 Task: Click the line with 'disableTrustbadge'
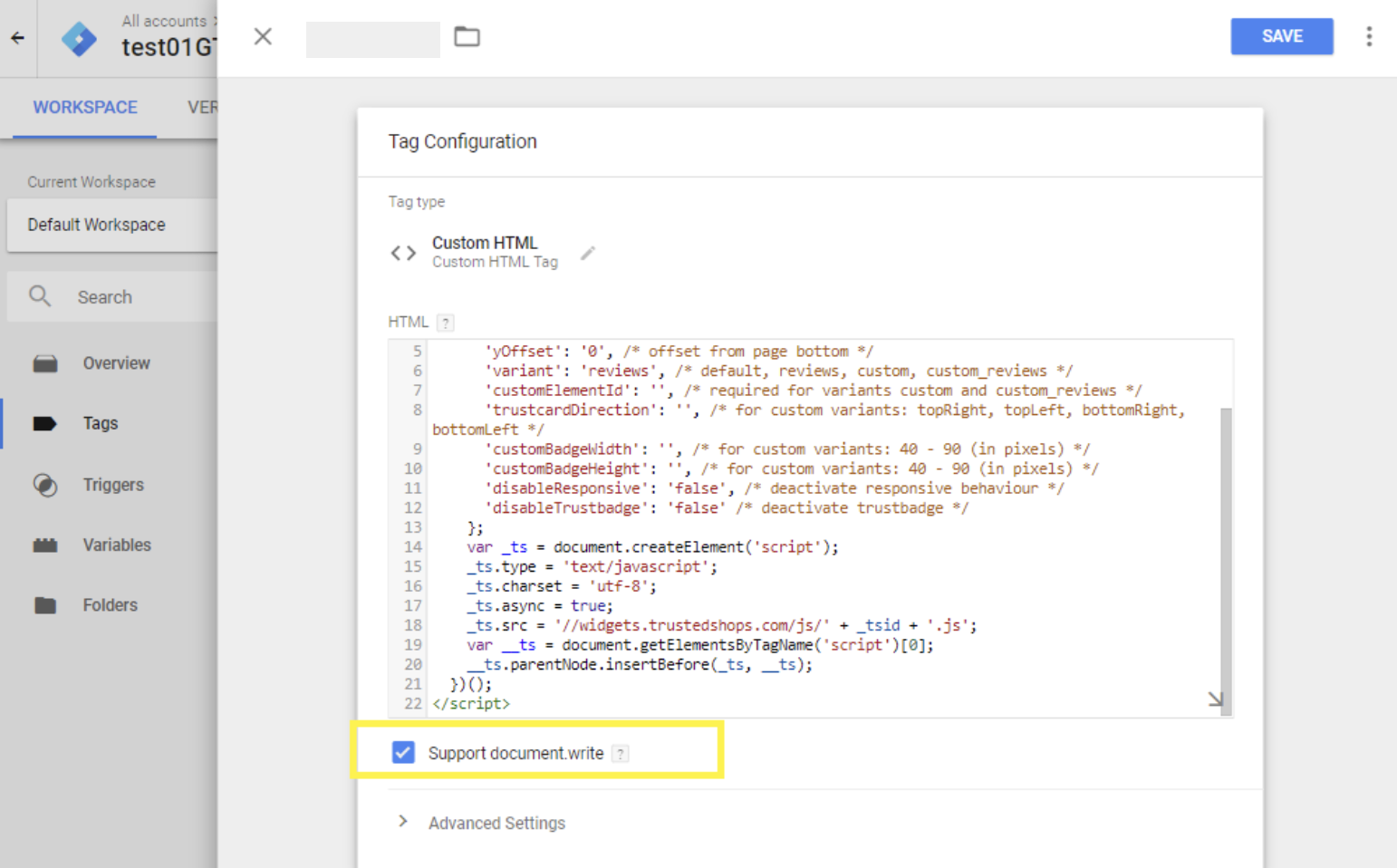727,507
